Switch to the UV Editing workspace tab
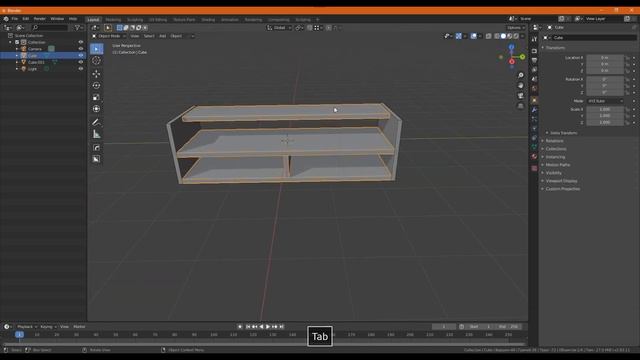Viewport: 640px width, 360px height. click(158, 20)
